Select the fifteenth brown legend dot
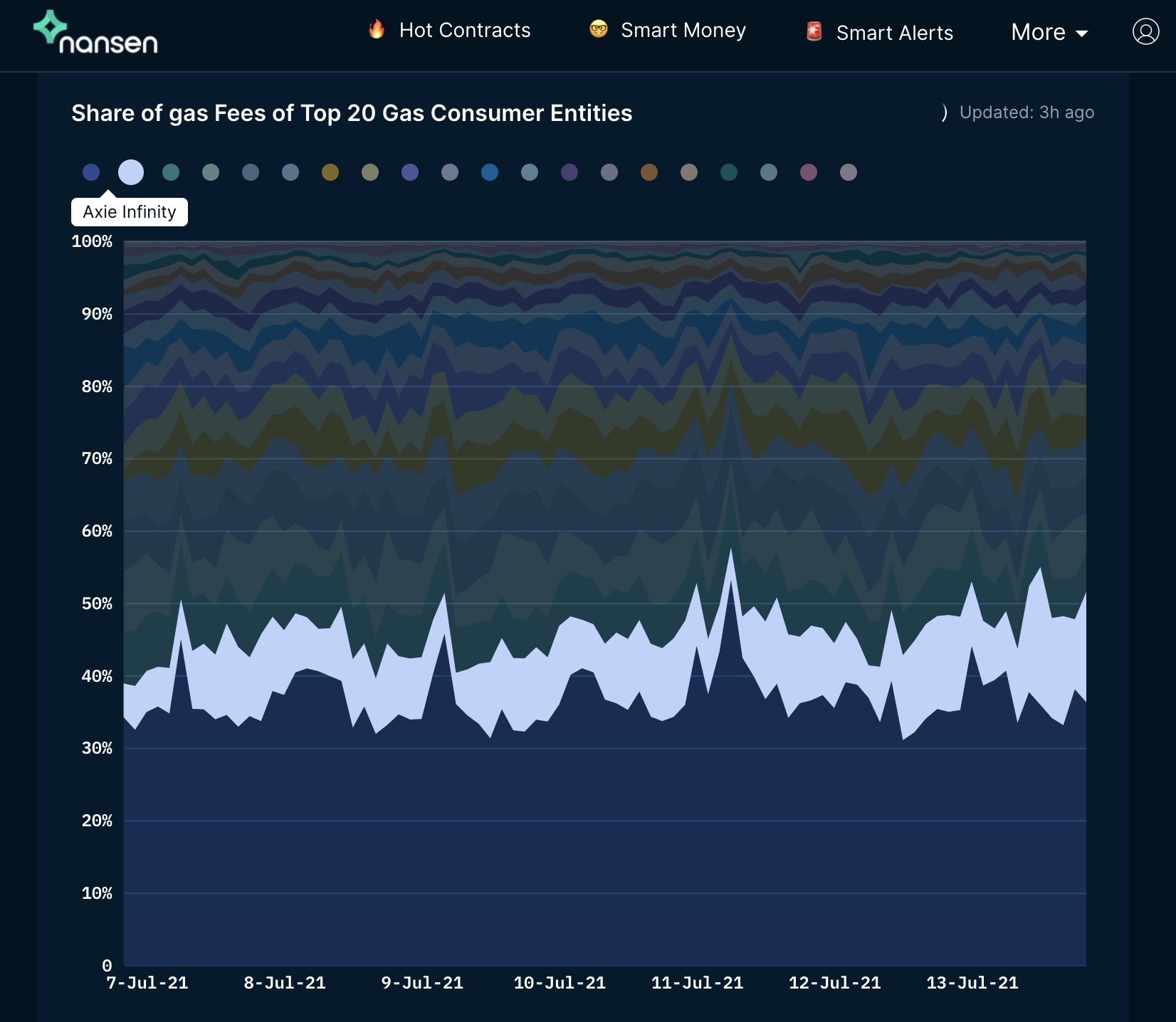 point(649,172)
